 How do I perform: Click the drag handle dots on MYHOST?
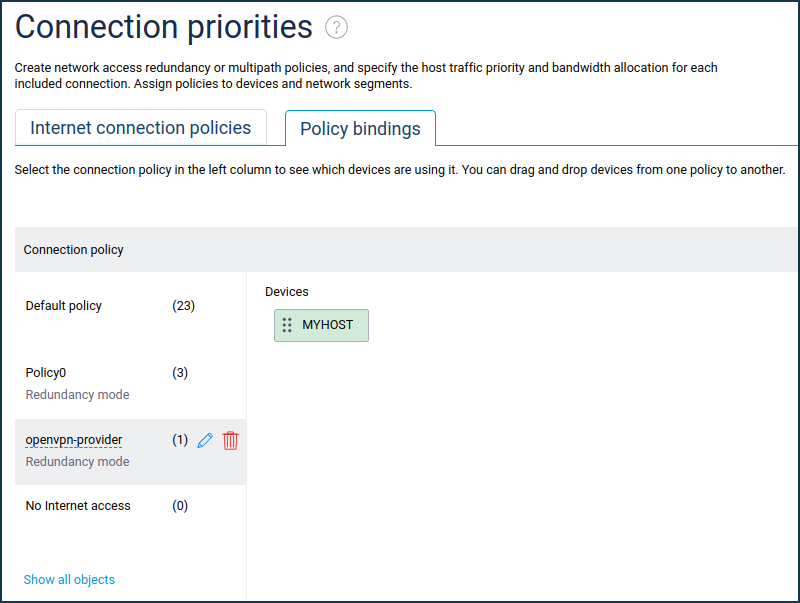[x=287, y=325]
